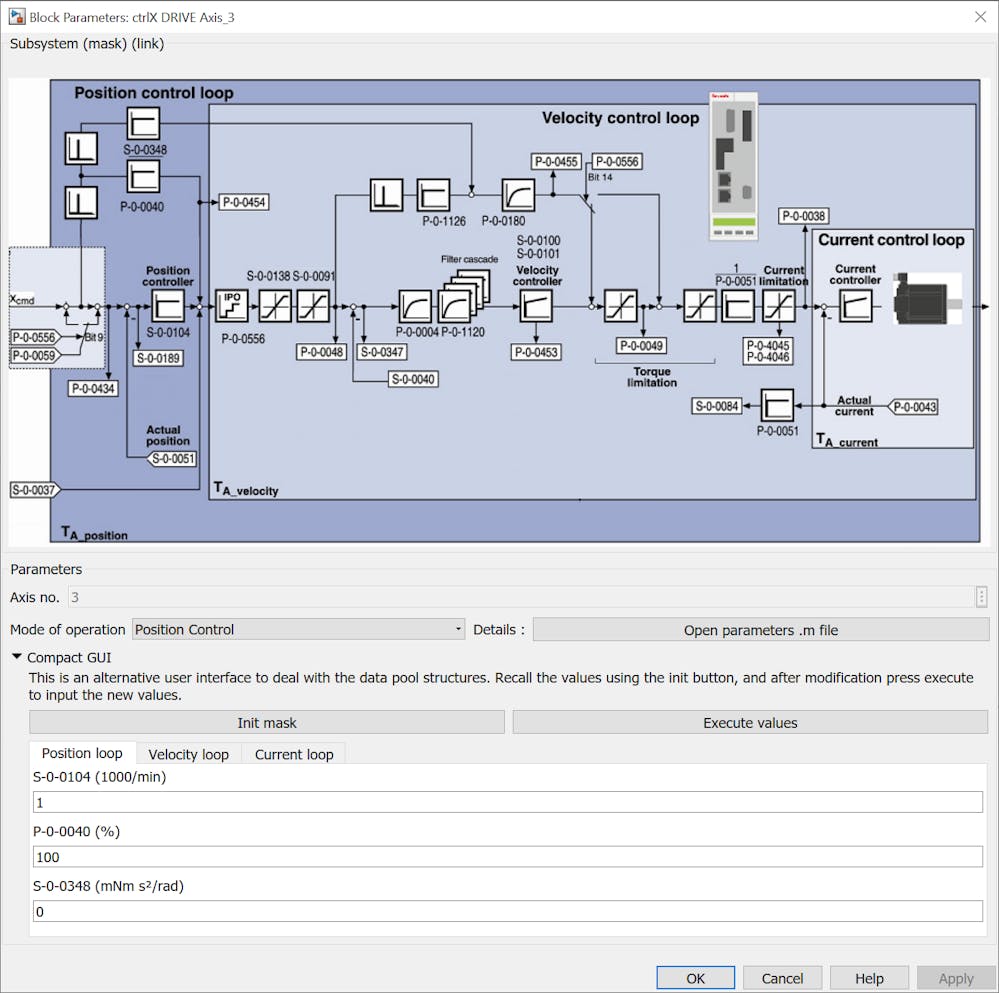
Task: Click the P-0-0059 parameter label
Action: (x=35, y=355)
